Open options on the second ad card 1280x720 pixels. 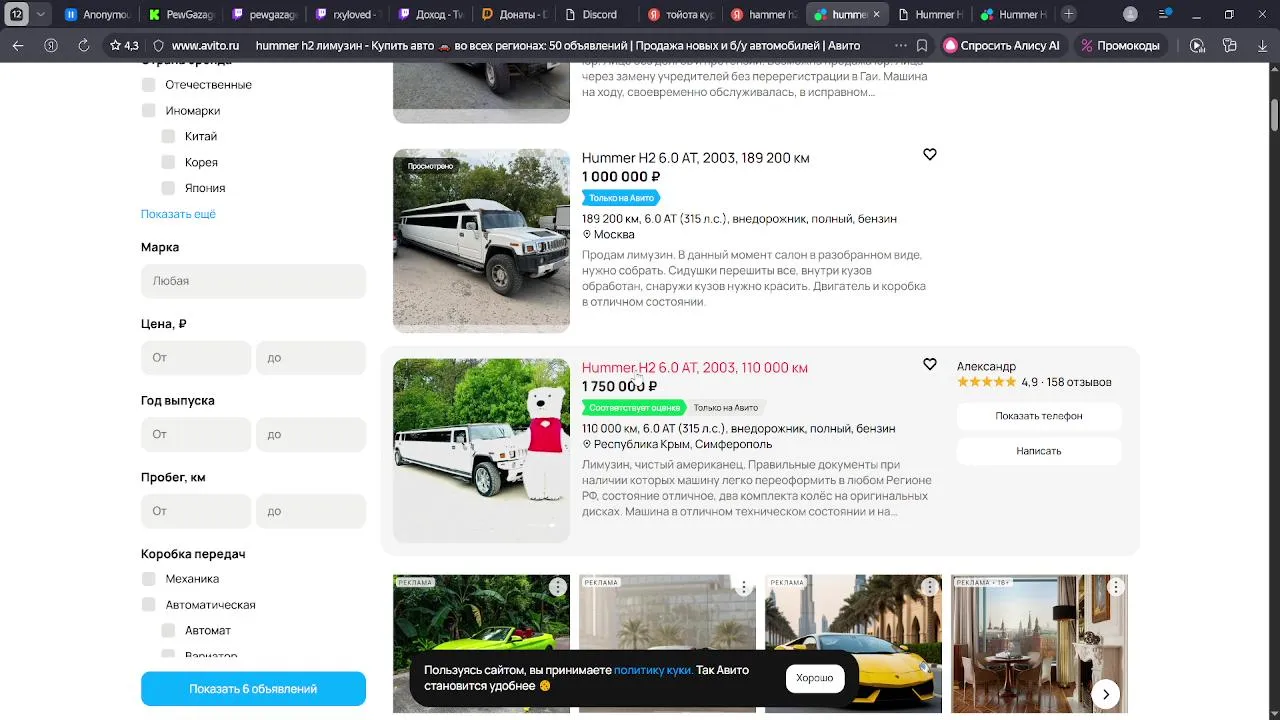[743, 587]
